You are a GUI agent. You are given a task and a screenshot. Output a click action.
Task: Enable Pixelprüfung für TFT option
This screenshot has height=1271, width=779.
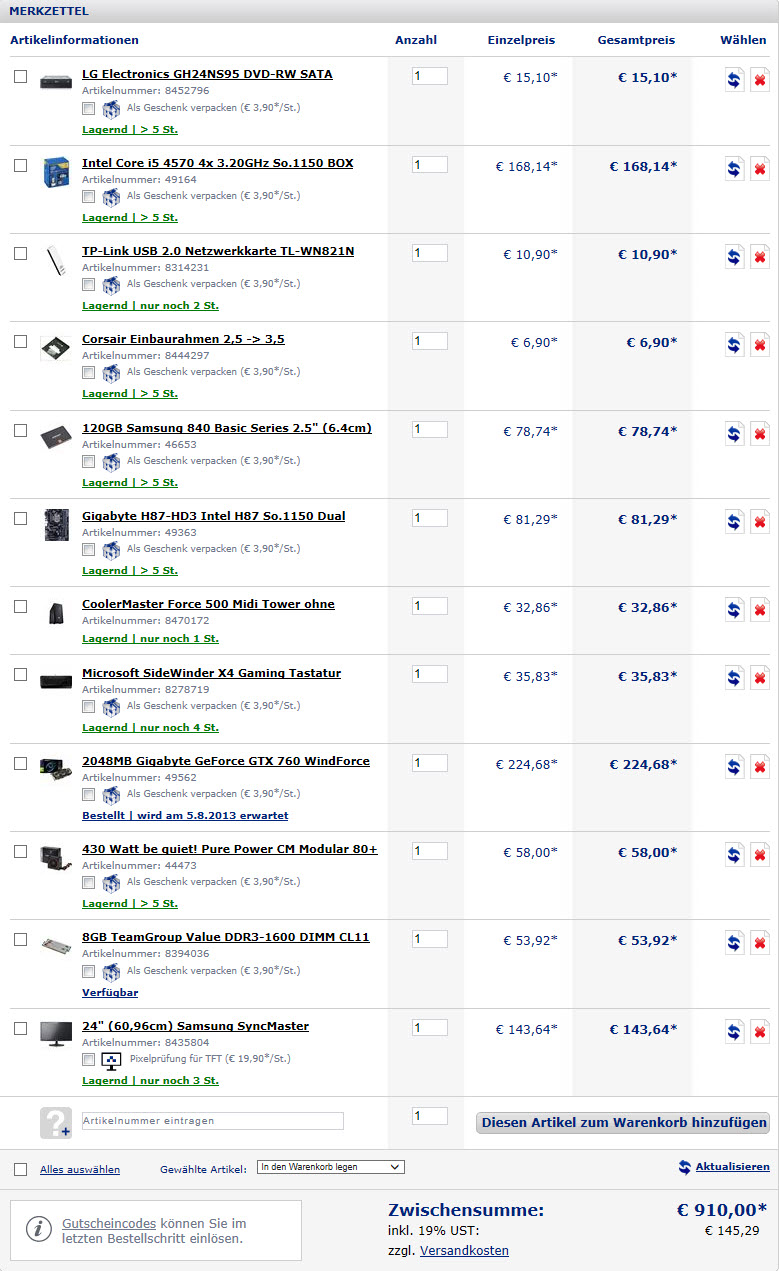tap(89, 1059)
